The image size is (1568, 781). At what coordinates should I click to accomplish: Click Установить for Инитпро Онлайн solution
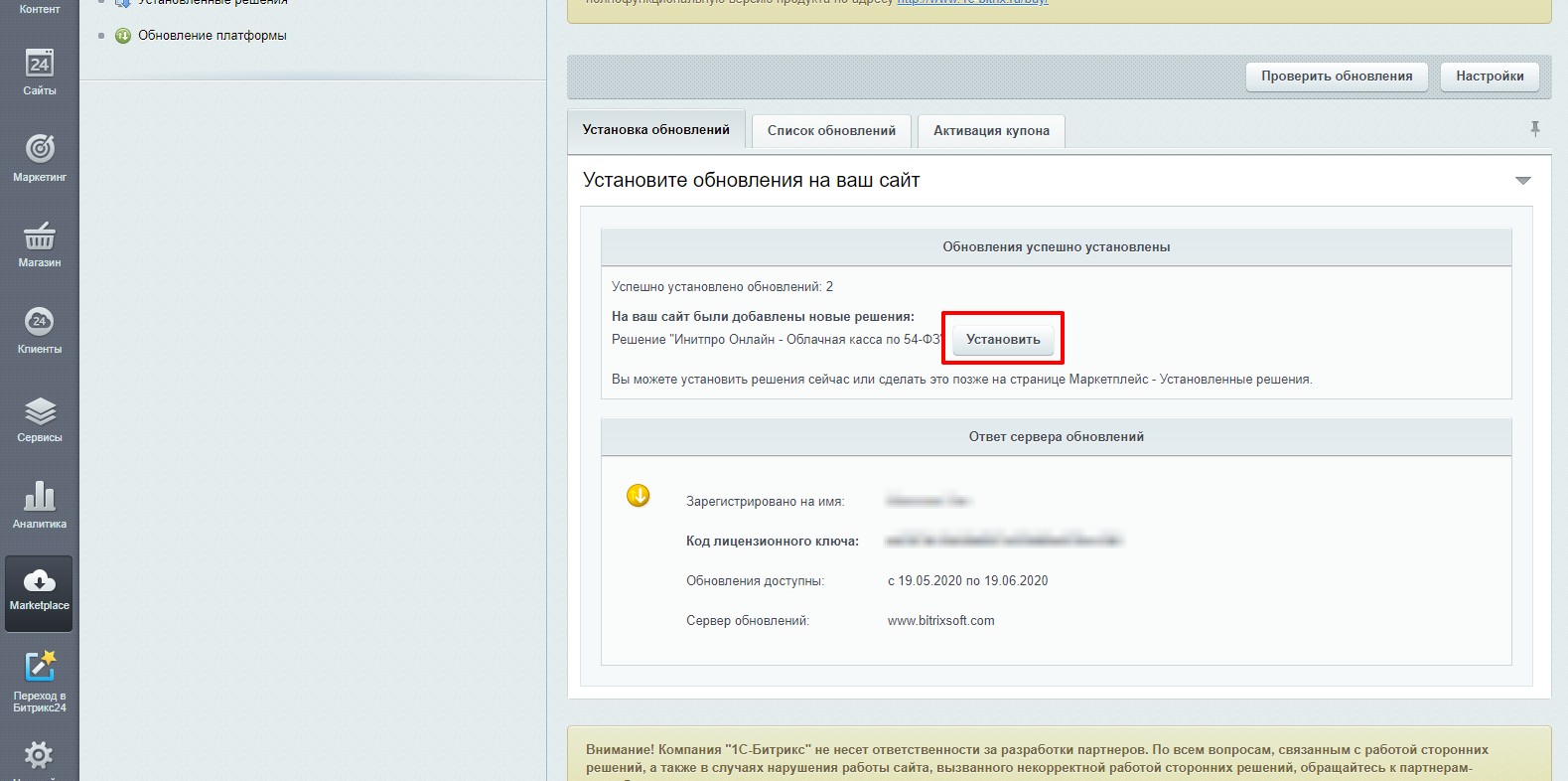click(x=1003, y=340)
